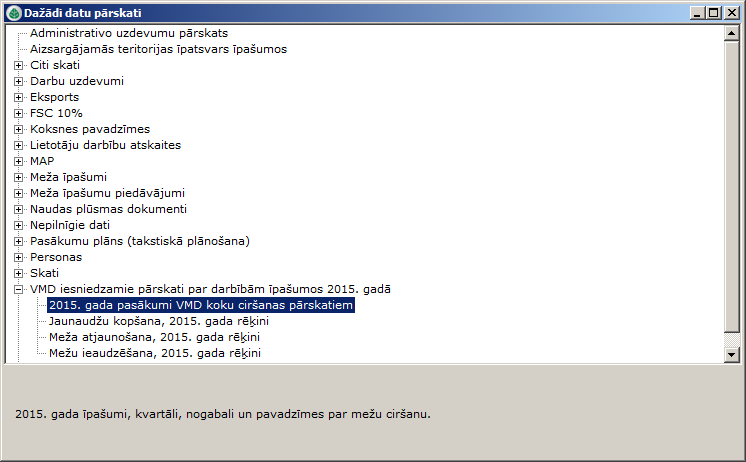
Task: Expand the FSC 10% node
Action: (x=18, y=113)
